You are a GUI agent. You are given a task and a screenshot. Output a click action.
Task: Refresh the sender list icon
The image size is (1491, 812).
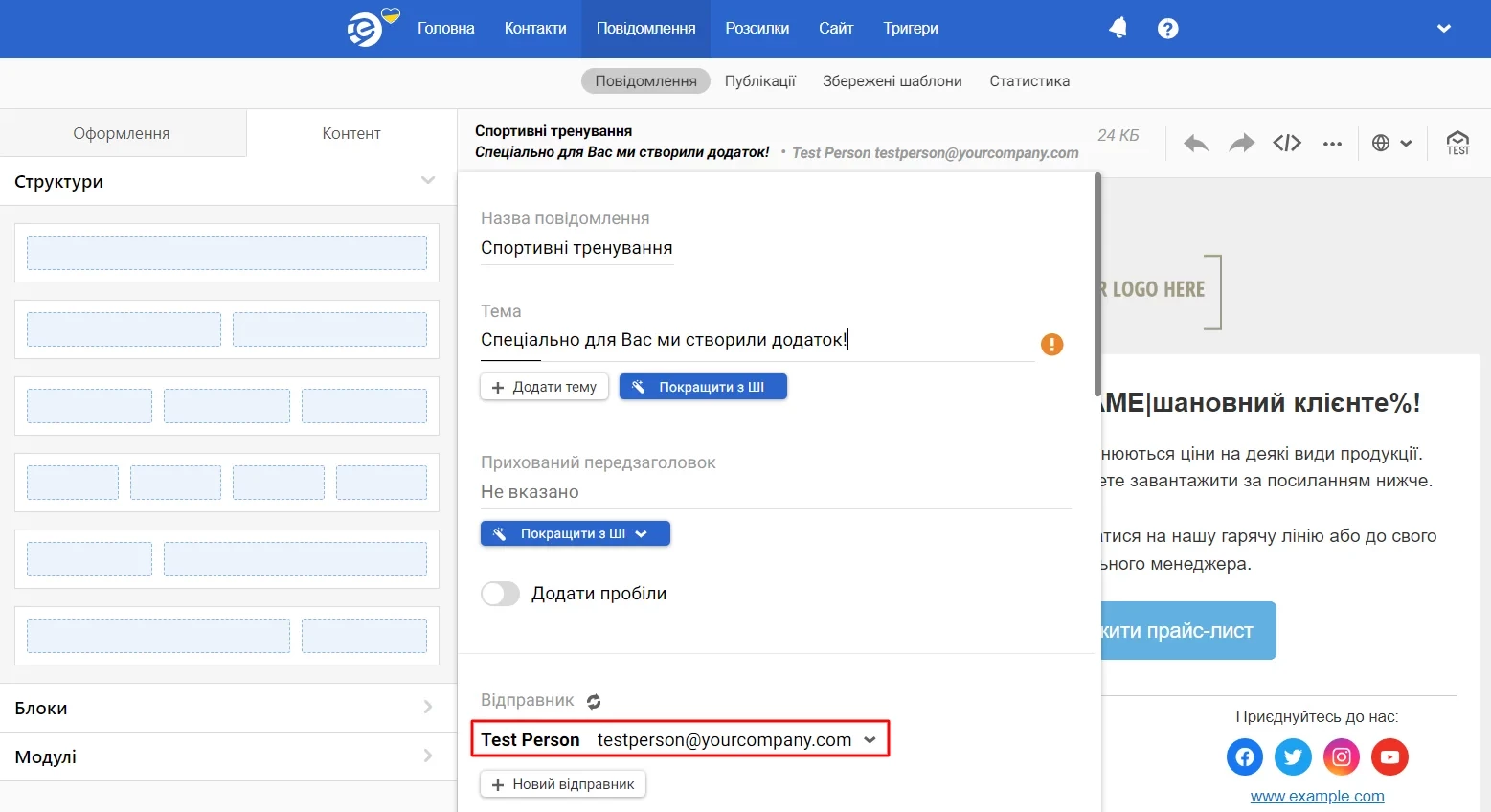[x=594, y=702]
